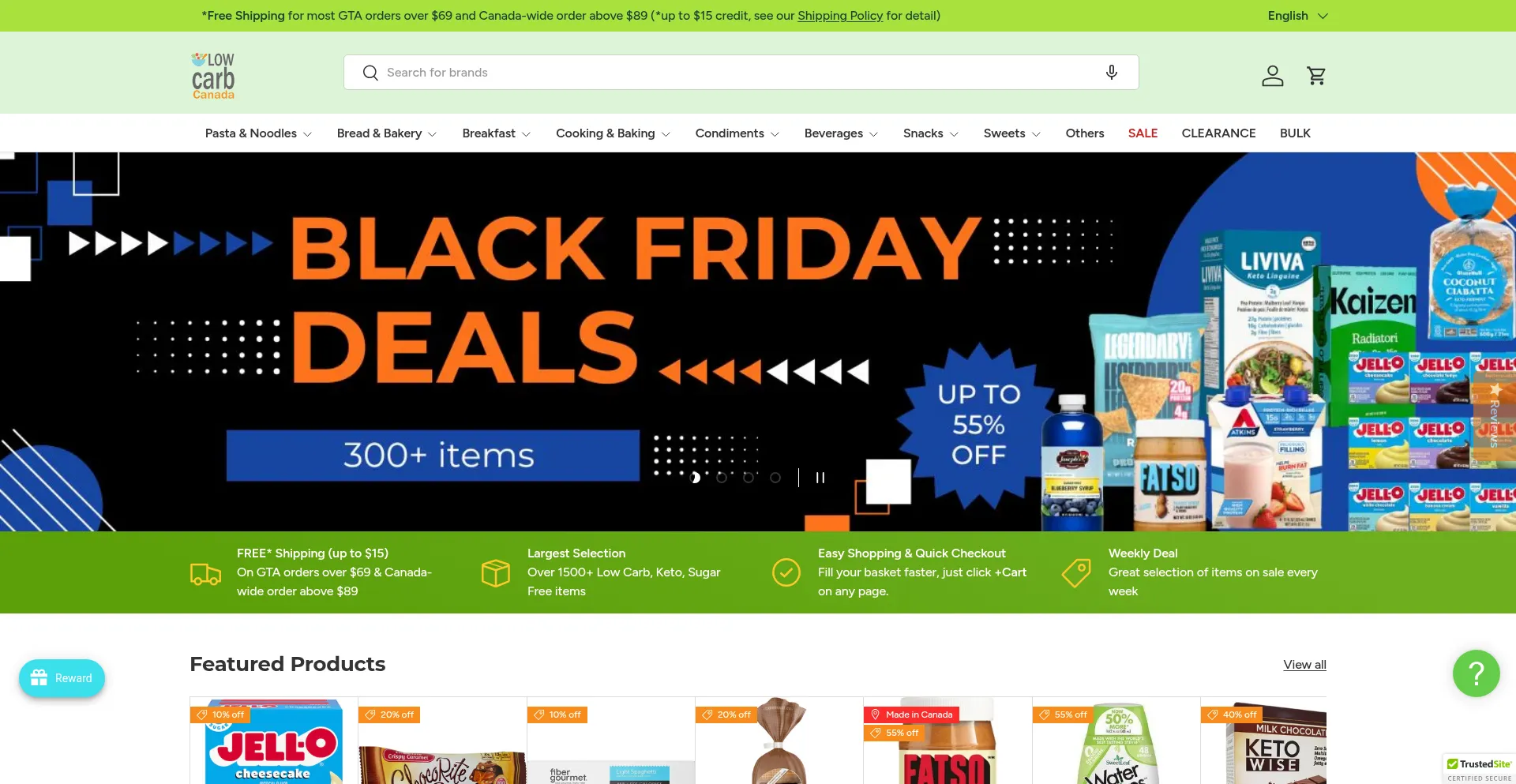
Task: Click the search magnifier icon
Action: (370, 73)
